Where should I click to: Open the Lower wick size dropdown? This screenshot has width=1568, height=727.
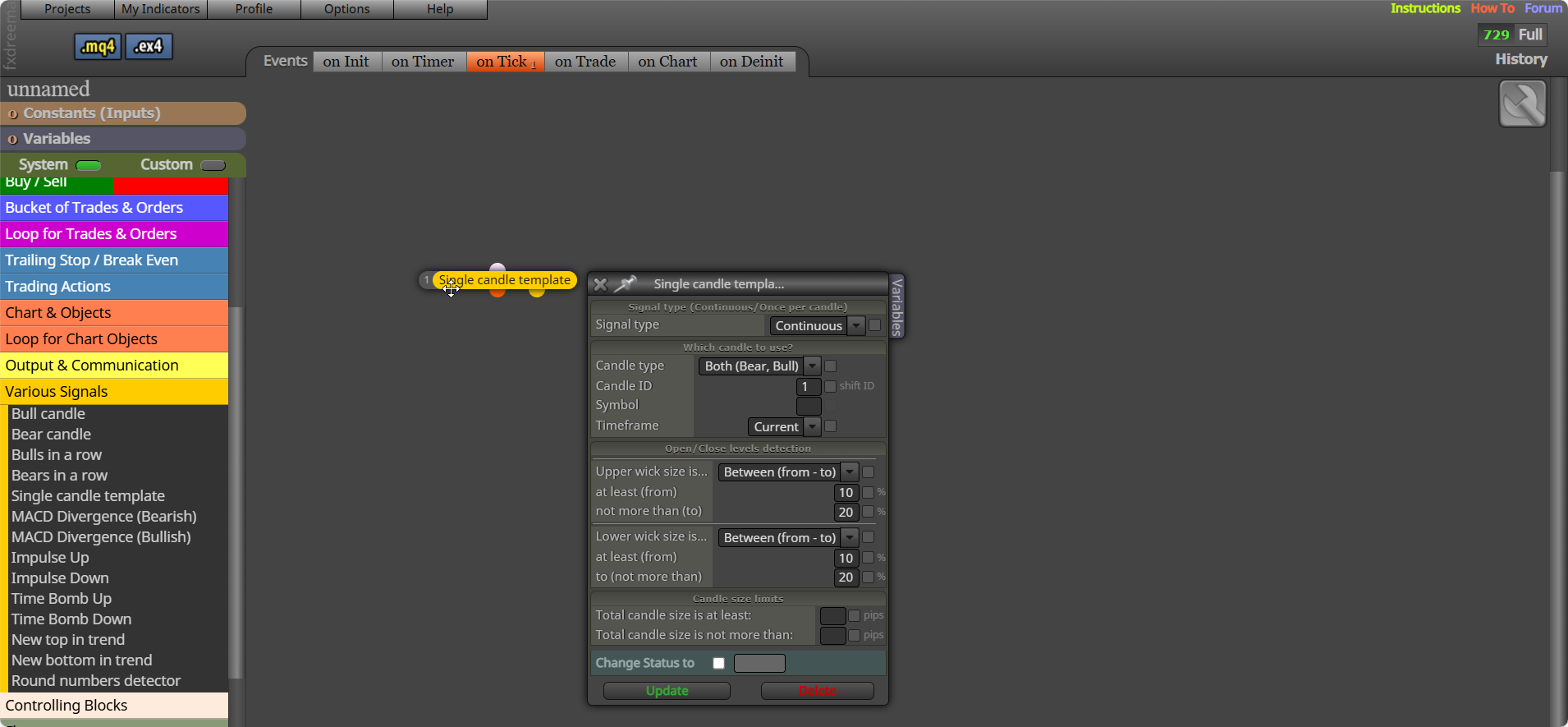[788, 538]
